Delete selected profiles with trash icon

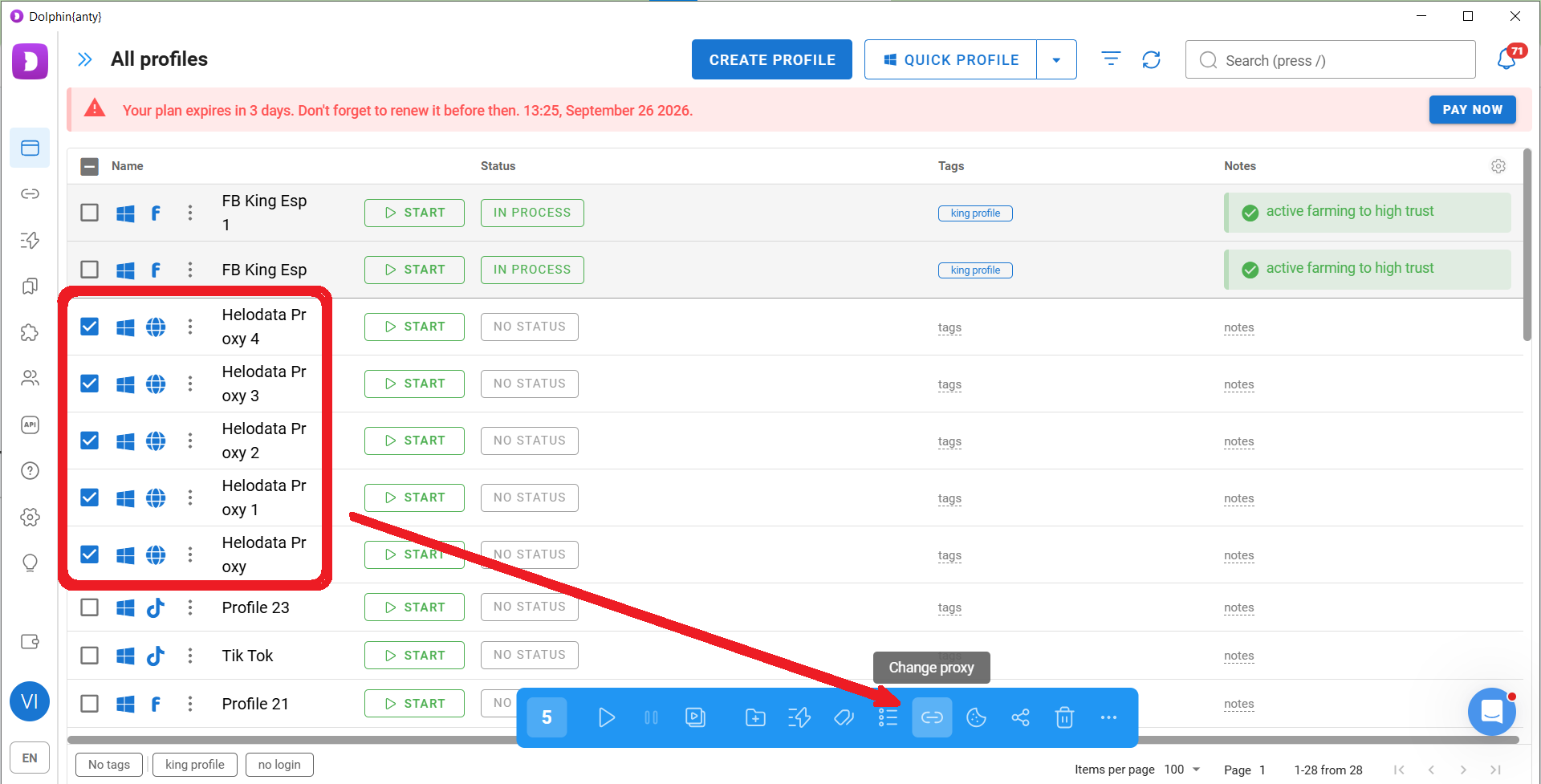point(1064,717)
